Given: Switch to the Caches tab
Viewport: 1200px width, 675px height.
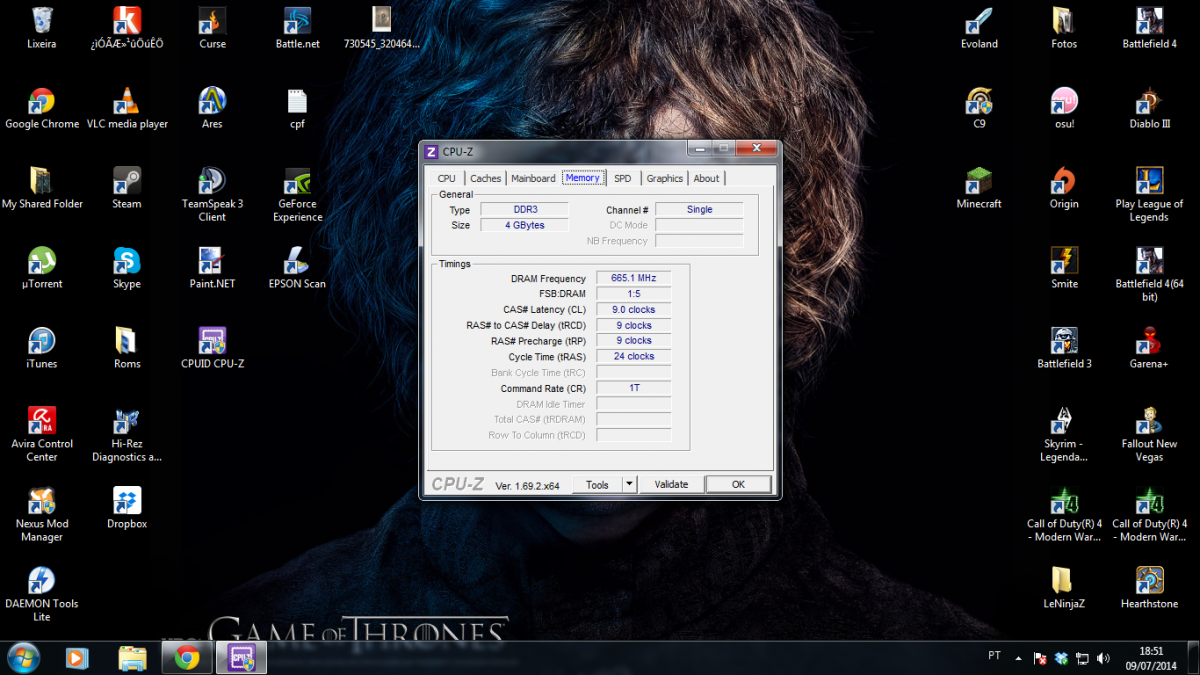Looking at the screenshot, I should pos(485,178).
